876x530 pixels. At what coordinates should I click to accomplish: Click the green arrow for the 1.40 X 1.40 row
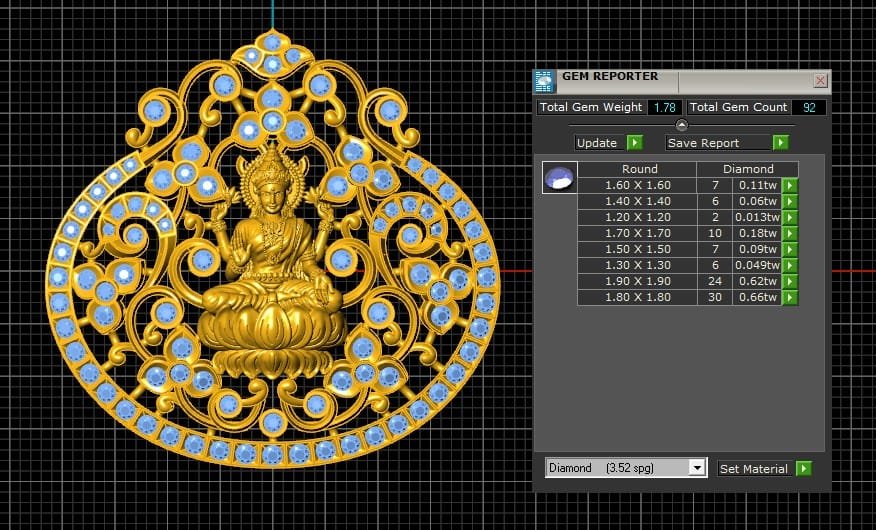[790, 201]
